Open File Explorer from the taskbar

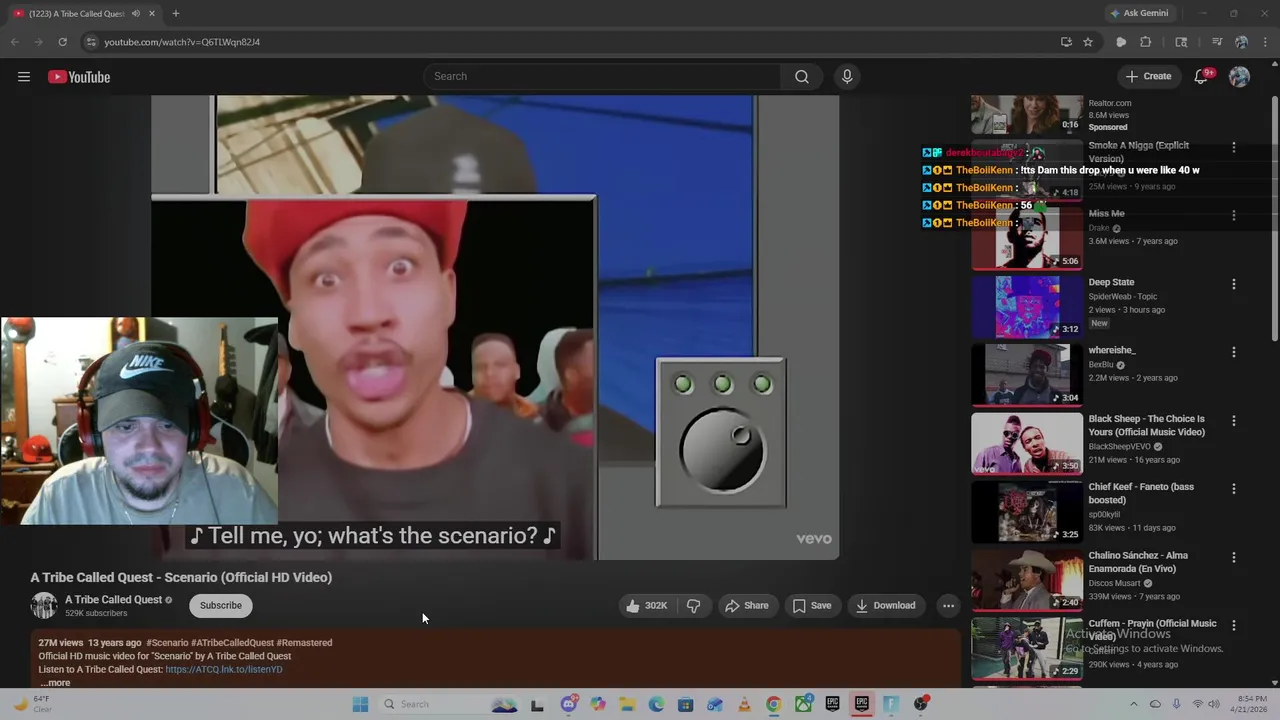[x=627, y=704]
